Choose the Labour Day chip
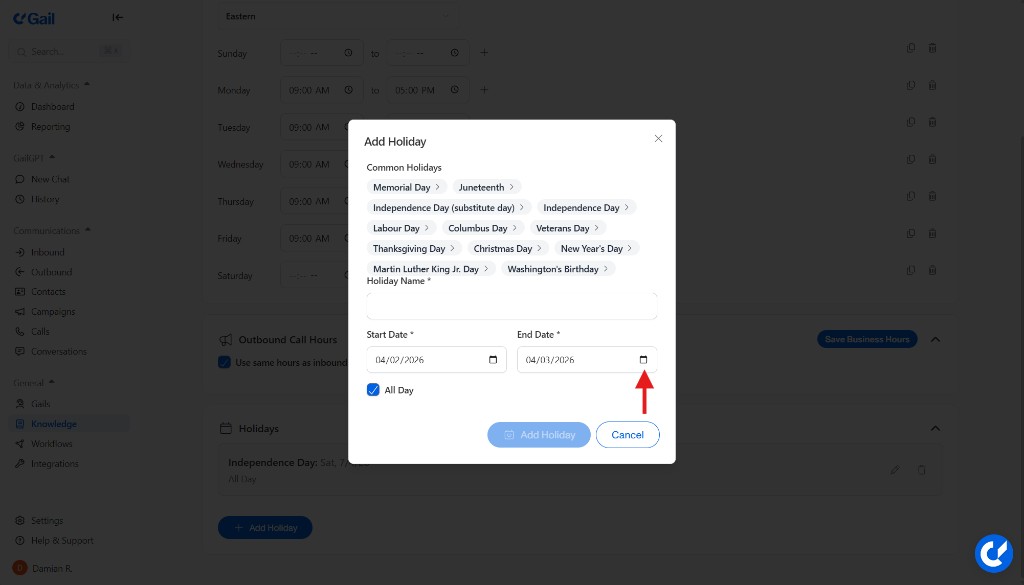1024x585 pixels. click(x=401, y=228)
